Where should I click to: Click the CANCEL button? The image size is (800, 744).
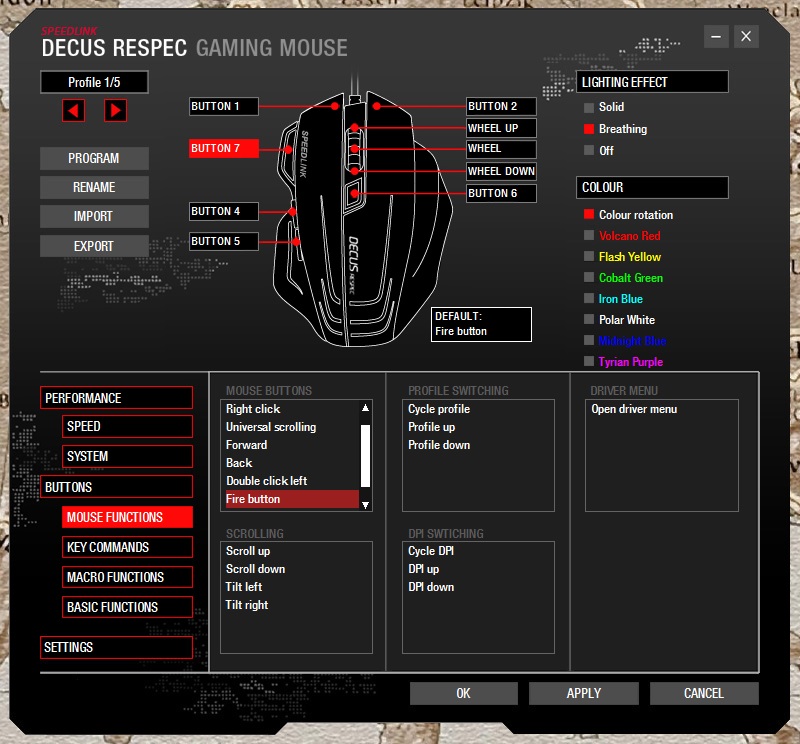[x=704, y=693]
